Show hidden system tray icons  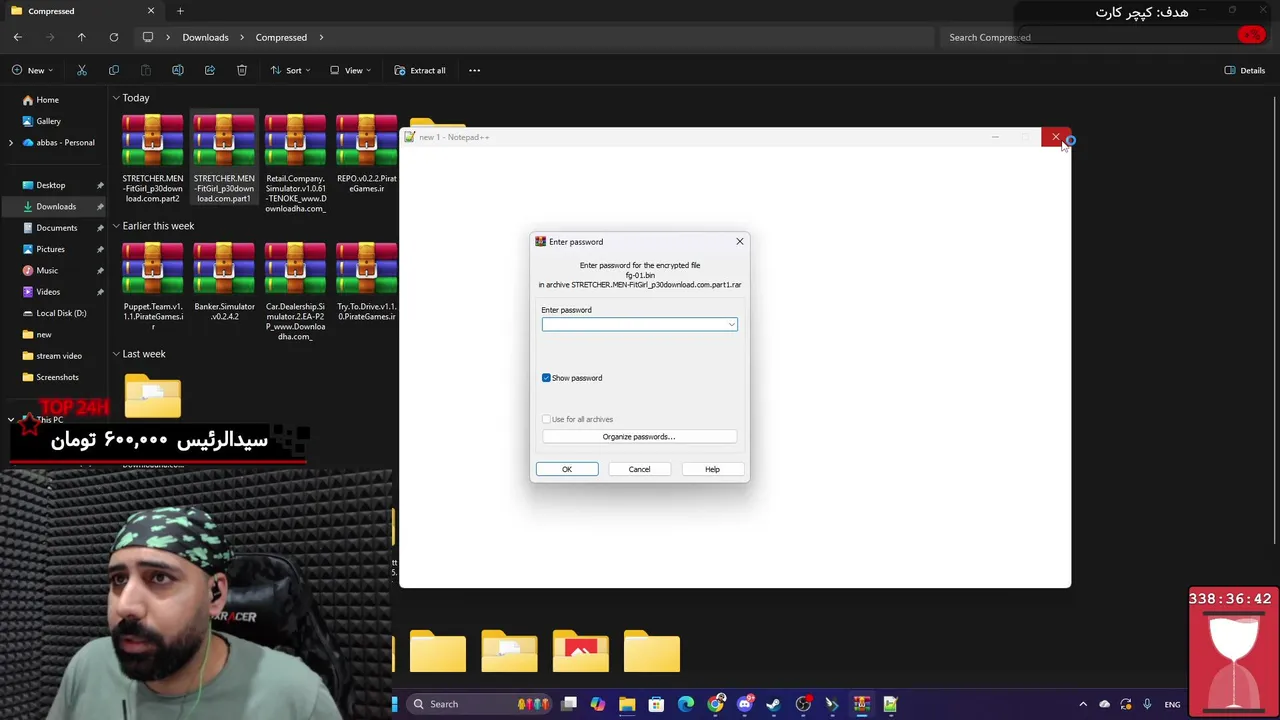tap(1083, 704)
